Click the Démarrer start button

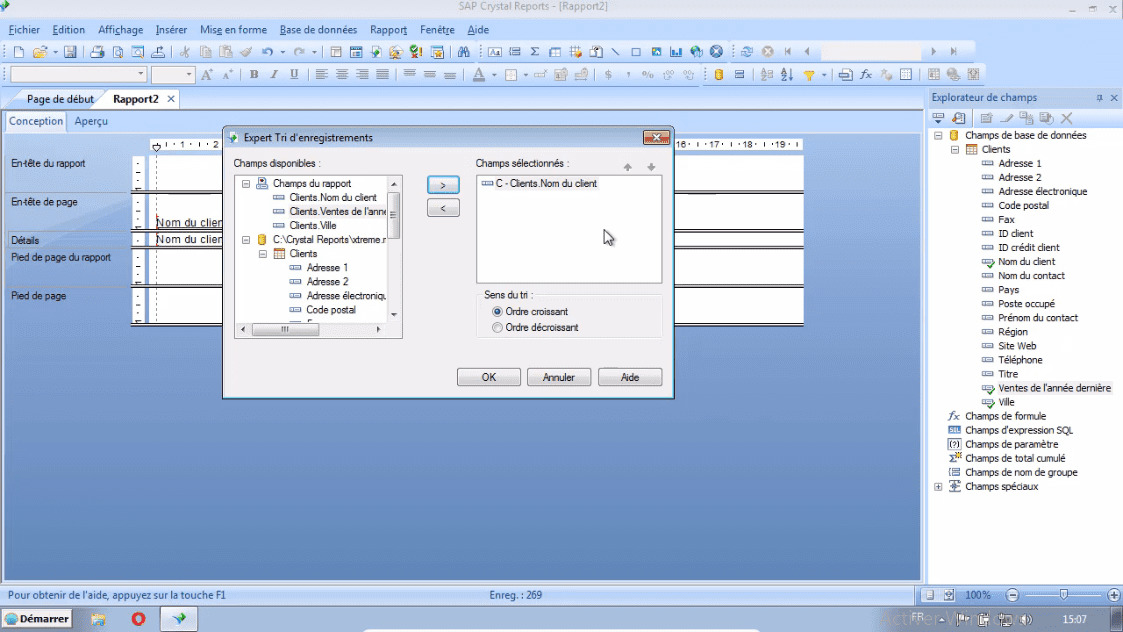tap(37, 619)
